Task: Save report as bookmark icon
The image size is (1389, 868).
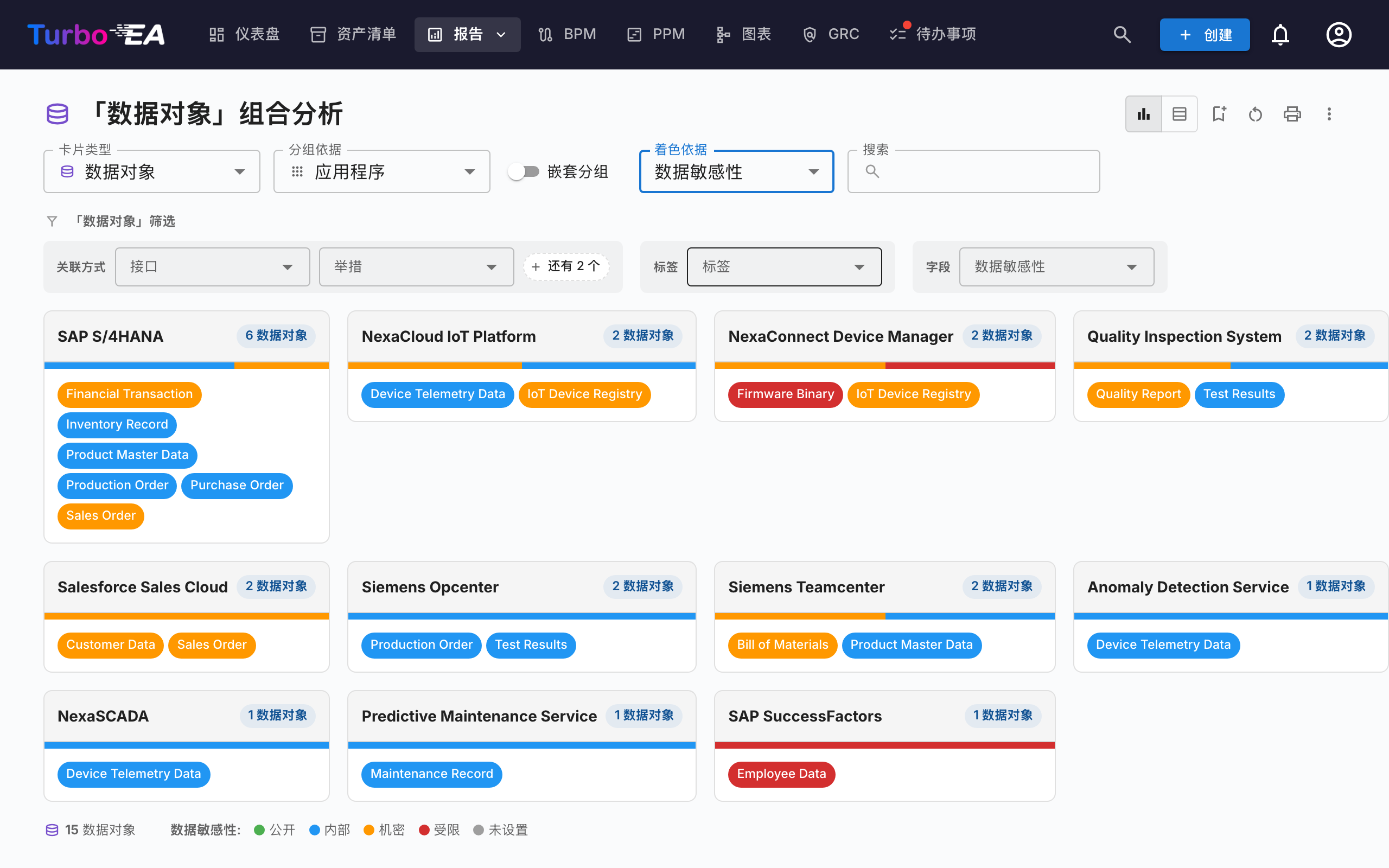Action: click(1219, 114)
